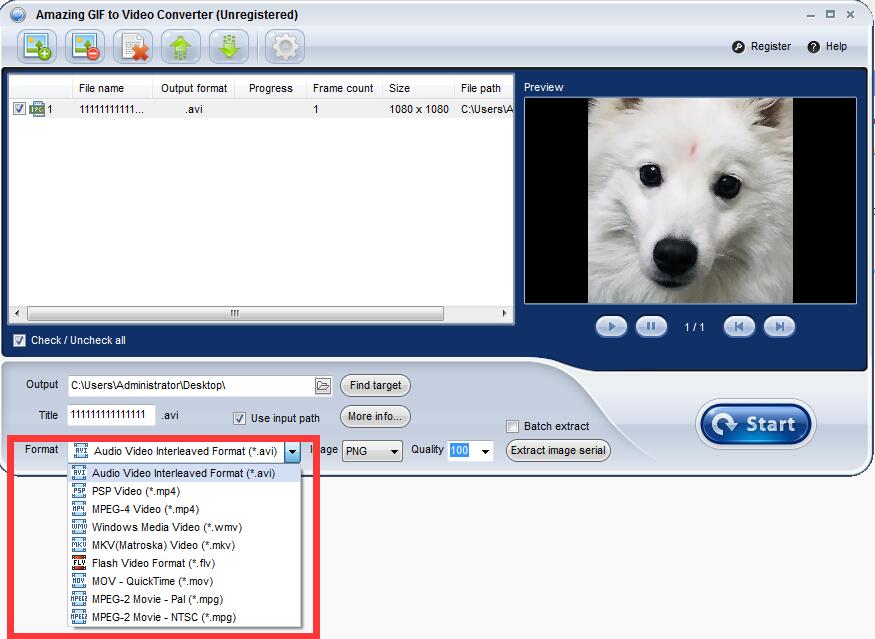Click the .avi output format cell
The image size is (875, 639).
click(x=194, y=109)
